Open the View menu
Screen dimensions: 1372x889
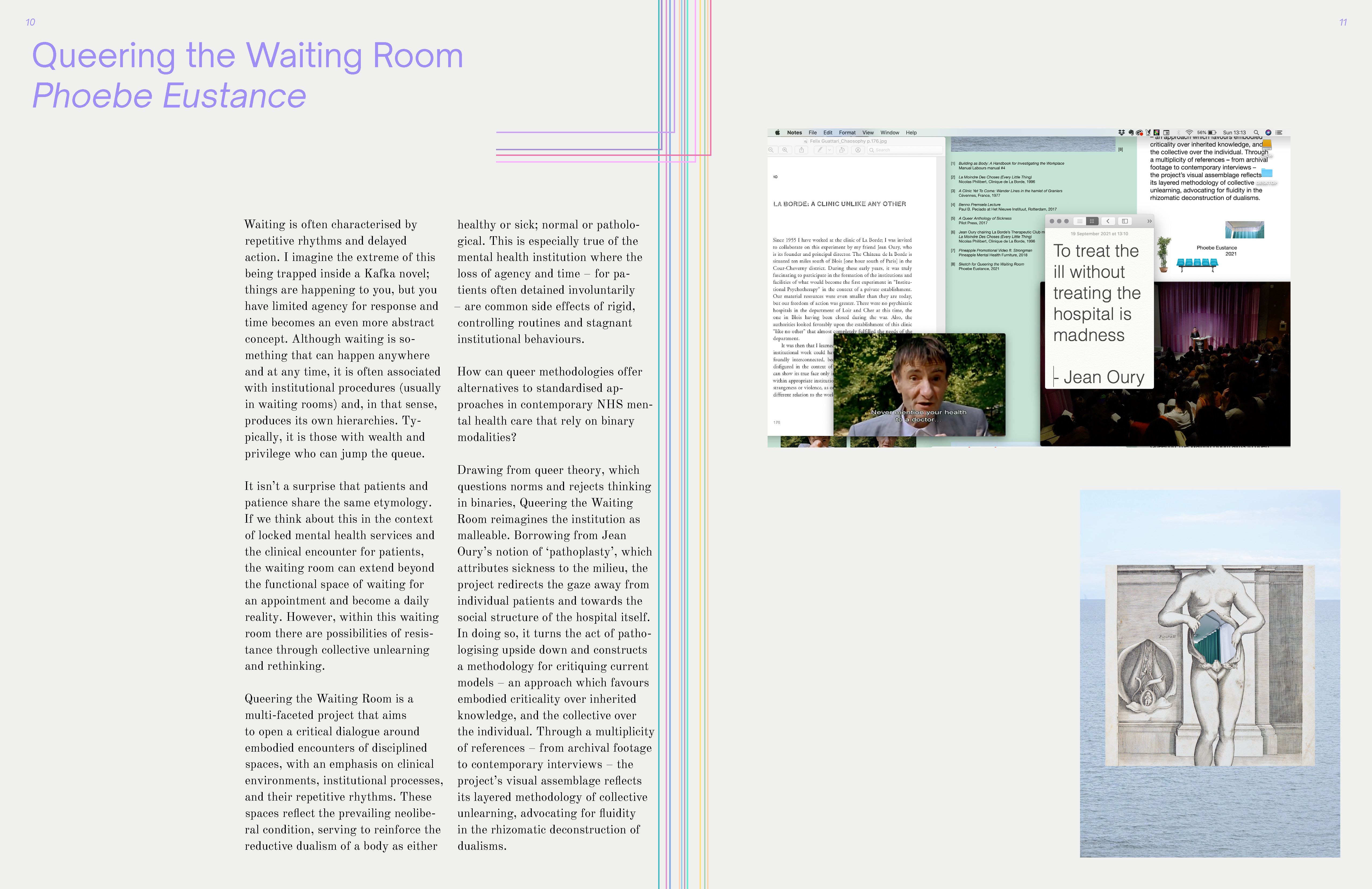click(x=868, y=132)
